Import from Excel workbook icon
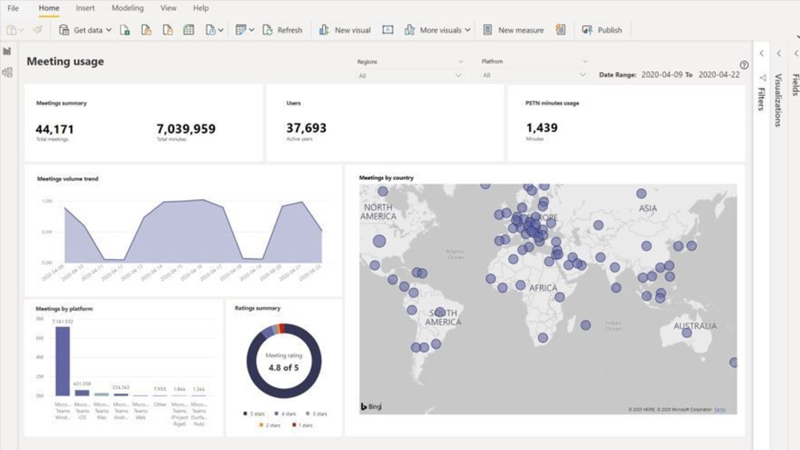Image resolution: width=800 pixels, height=450 pixels. [x=124, y=30]
